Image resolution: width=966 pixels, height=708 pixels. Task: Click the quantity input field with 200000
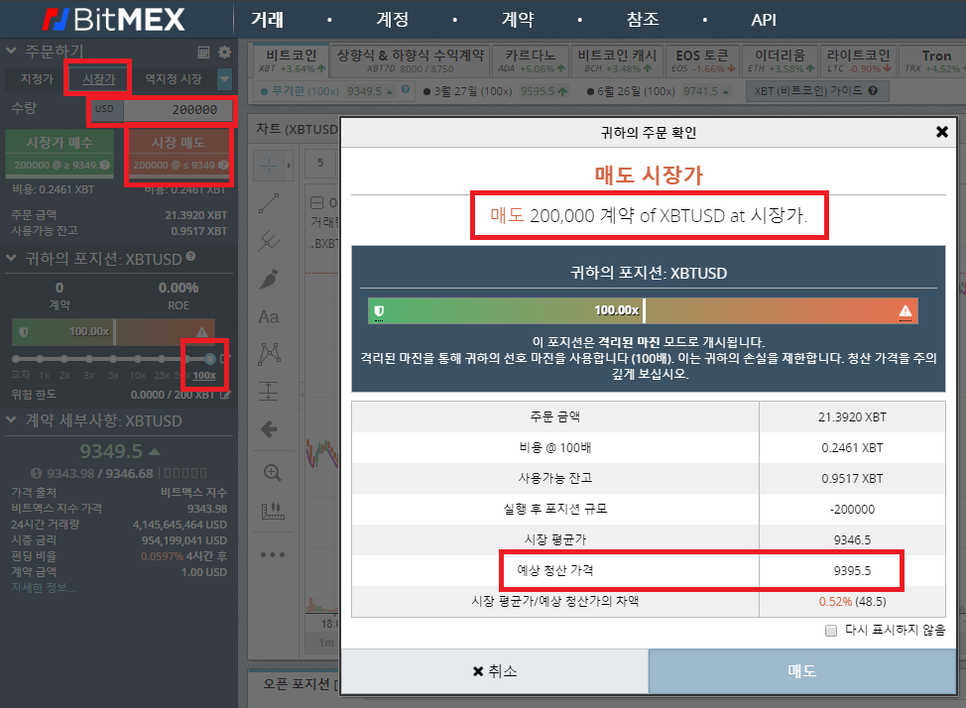pos(177,110)
